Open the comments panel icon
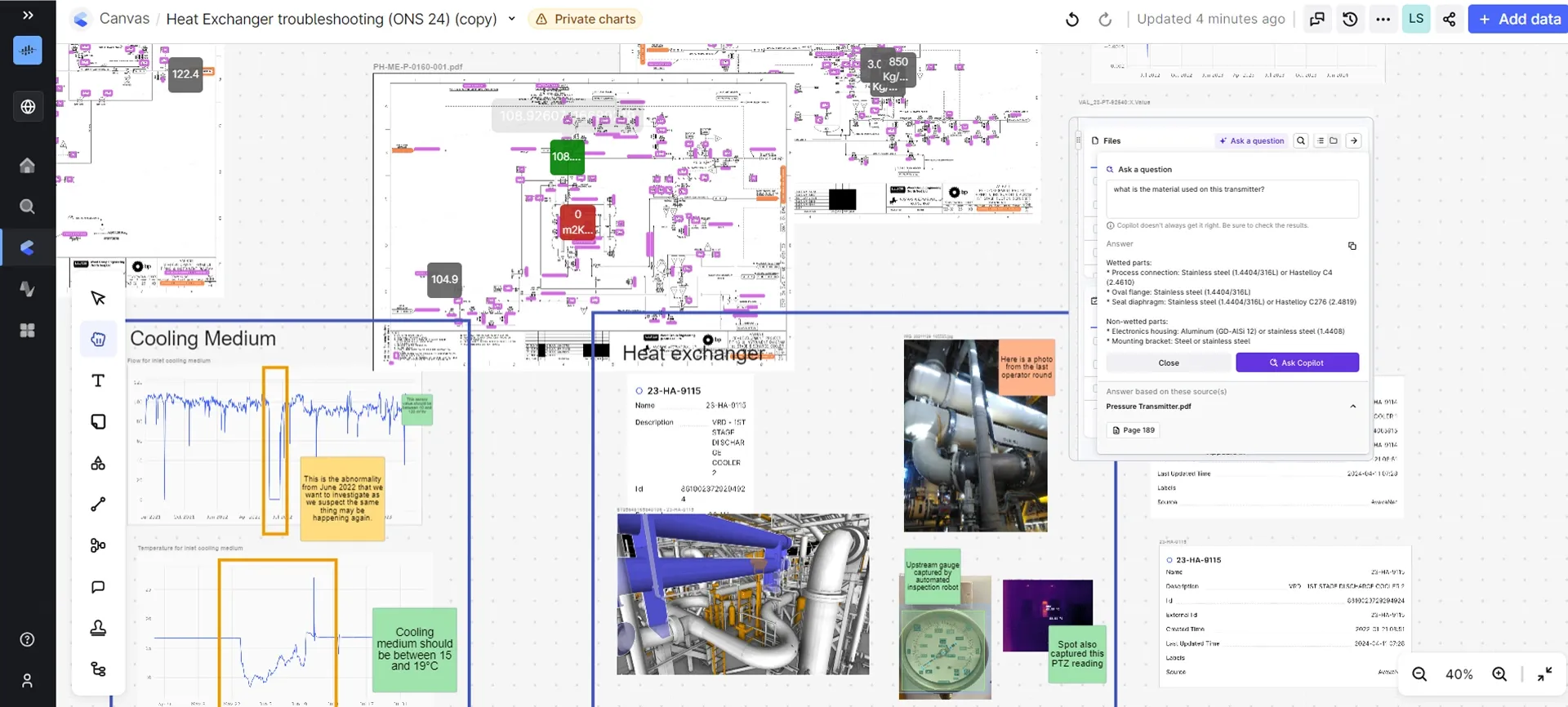Screen dimensions: 1568x707 1317,19
